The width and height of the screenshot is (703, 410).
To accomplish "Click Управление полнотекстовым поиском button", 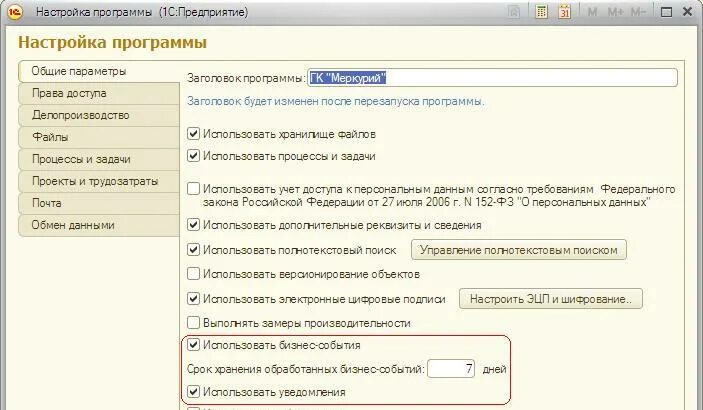I will pyautogui.click(x=519, y=250).
